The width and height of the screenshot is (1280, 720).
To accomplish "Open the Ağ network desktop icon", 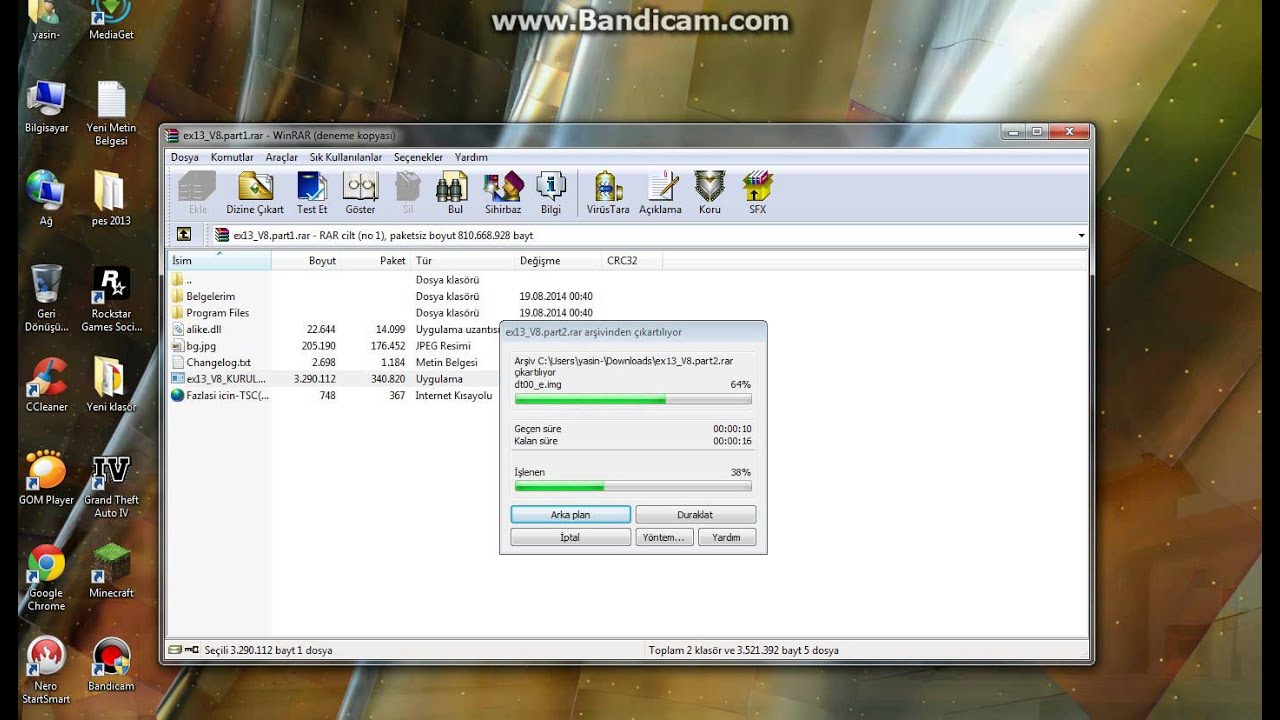I will coord(46,198).
